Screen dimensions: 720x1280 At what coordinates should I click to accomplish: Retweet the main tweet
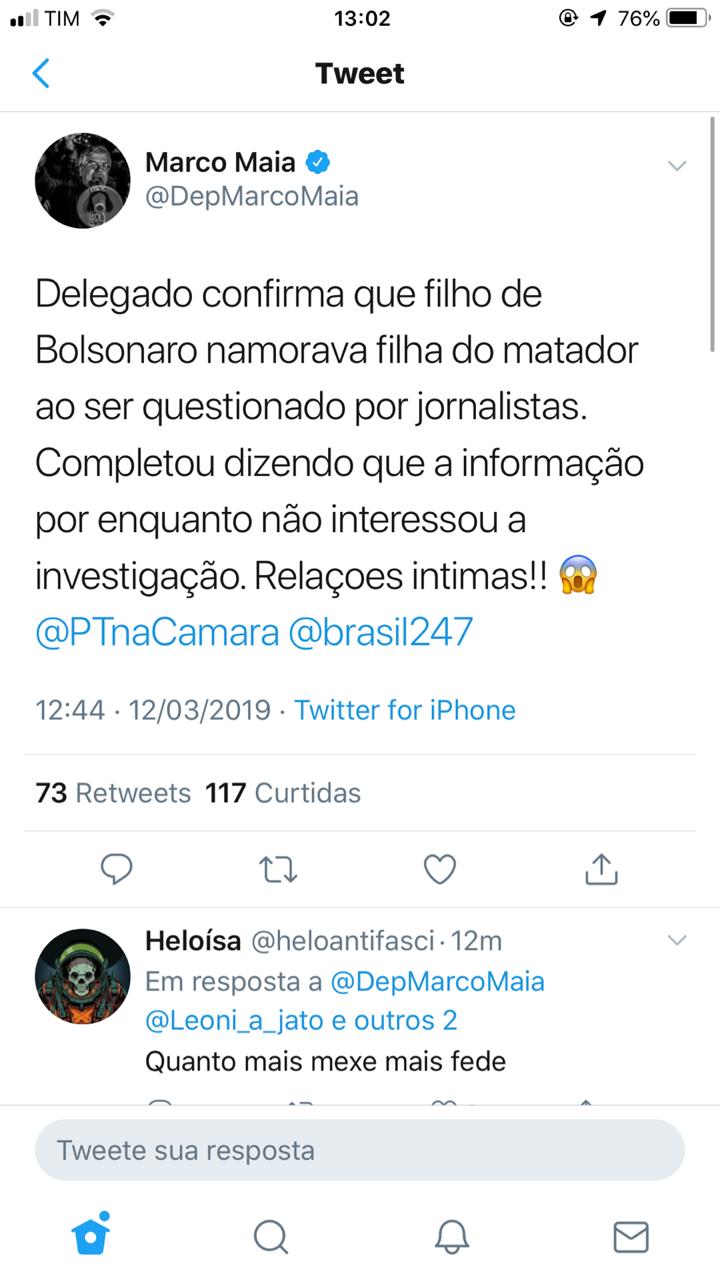(x=278, y=869)
